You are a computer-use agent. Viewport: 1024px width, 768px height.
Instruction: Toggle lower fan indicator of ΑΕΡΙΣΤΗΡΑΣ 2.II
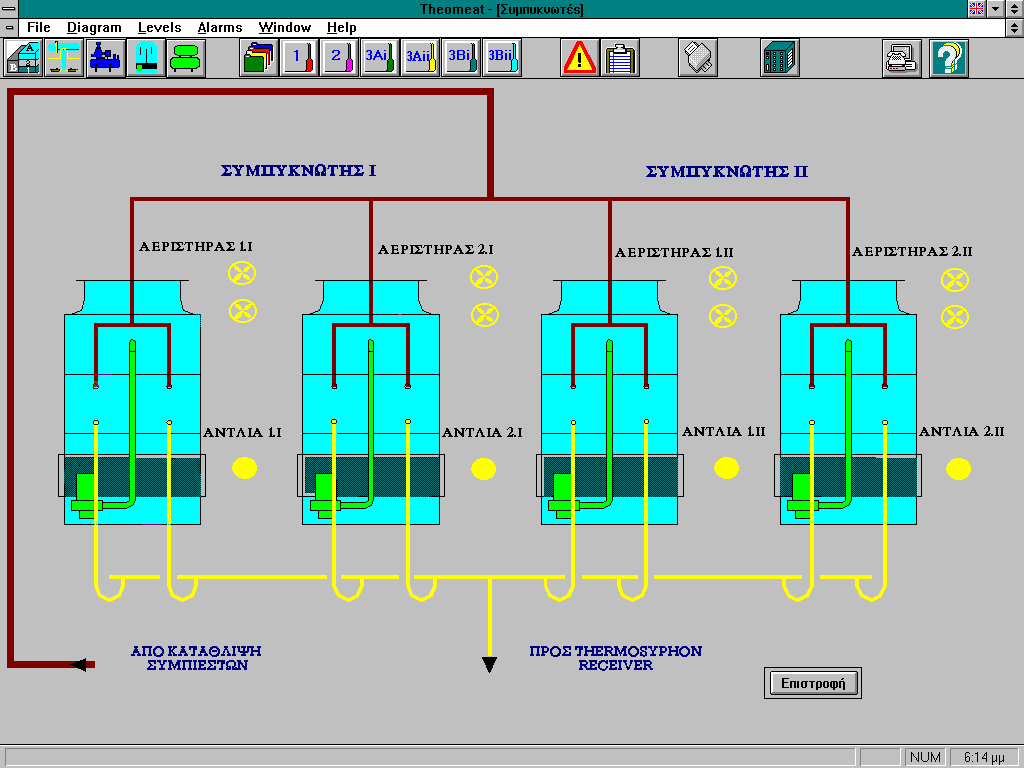click(x=955, y=317)
